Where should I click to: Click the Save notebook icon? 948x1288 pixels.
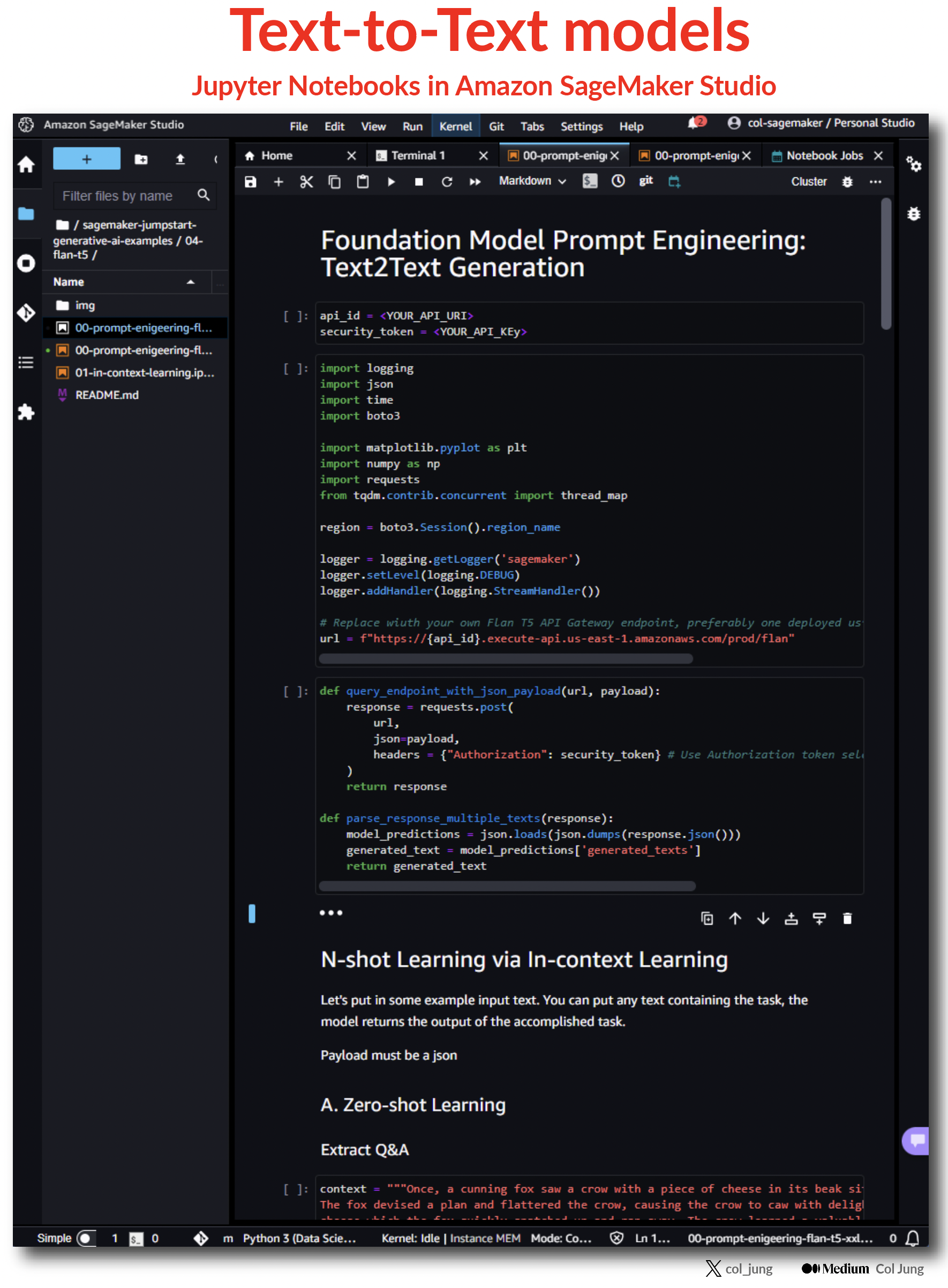pos(251,182)
